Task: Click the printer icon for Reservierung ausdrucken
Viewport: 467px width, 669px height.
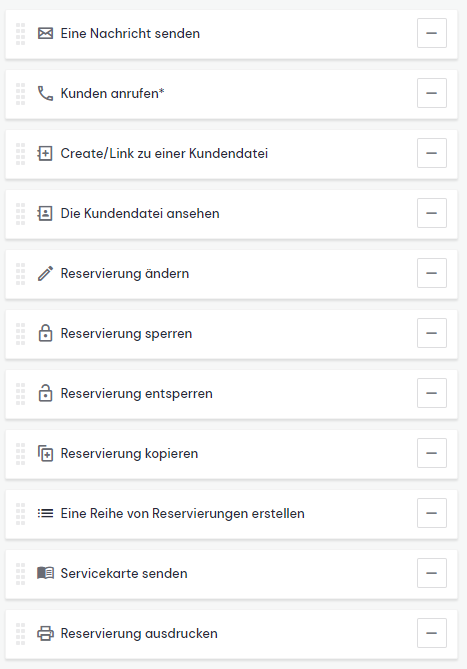Action: pyautogui.click(x=45, y=634)
